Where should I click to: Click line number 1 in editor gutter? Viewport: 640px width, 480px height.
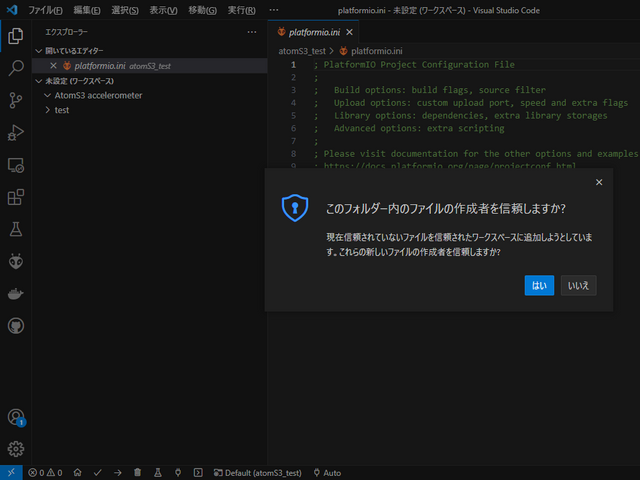tap(293, 64)
